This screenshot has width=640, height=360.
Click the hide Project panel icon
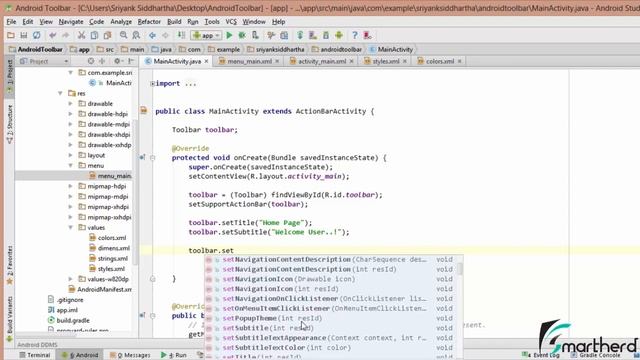131,61
